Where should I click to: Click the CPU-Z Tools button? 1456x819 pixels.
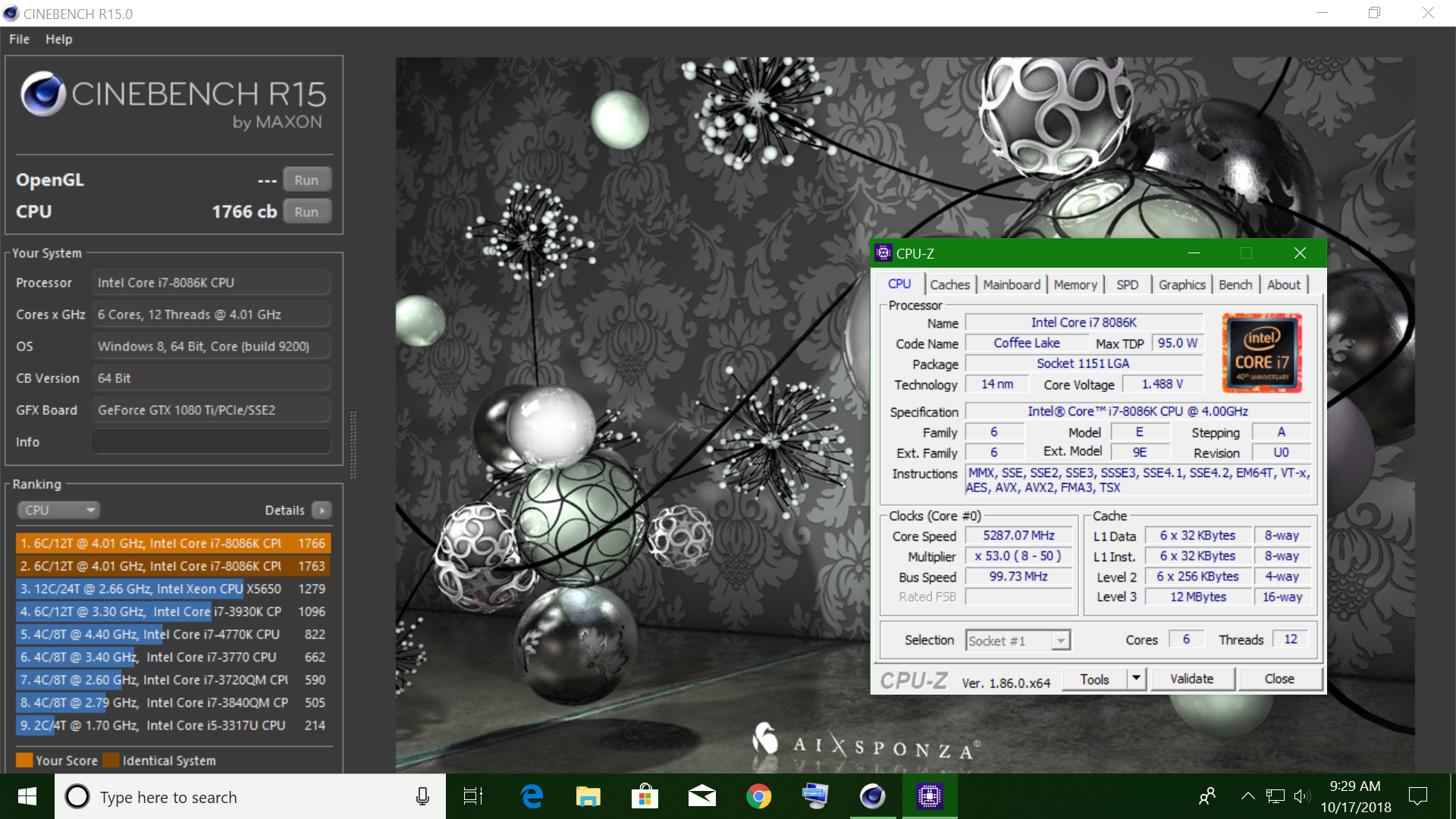coord(1094,679)
